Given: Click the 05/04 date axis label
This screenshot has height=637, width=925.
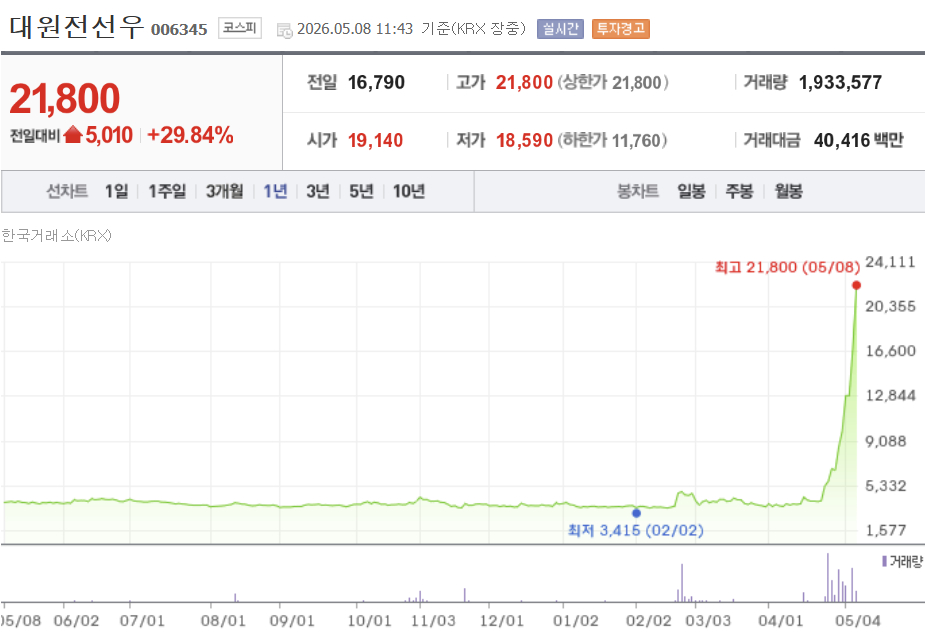Looking at the screenshot, I should pyautogui.click(x=858, y=620).
